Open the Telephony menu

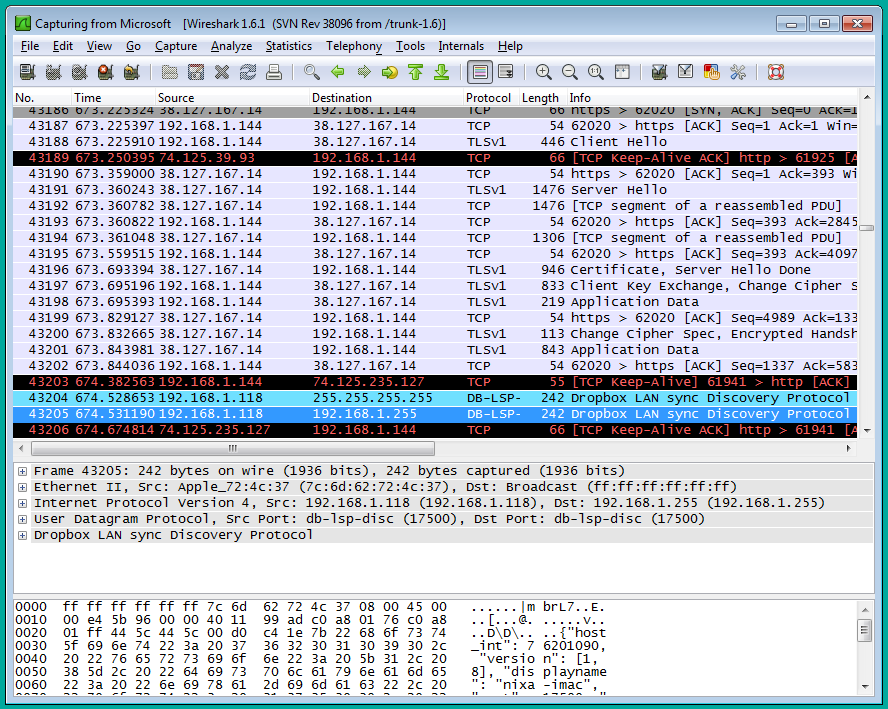[354, 46]
